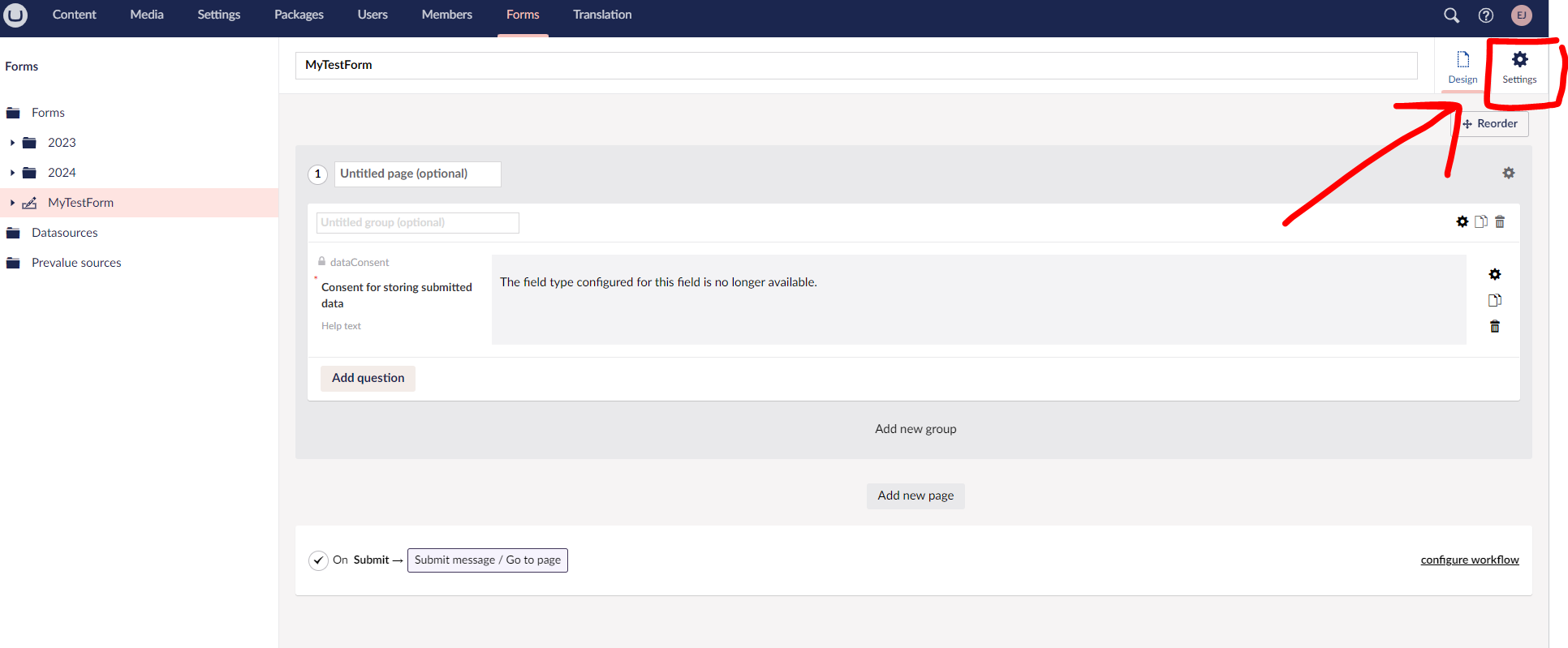Screen dimensions: 1568x648
Task: Edit dataConsent field settings gear
Action: pyautogui.click(x=1494, y=274)
